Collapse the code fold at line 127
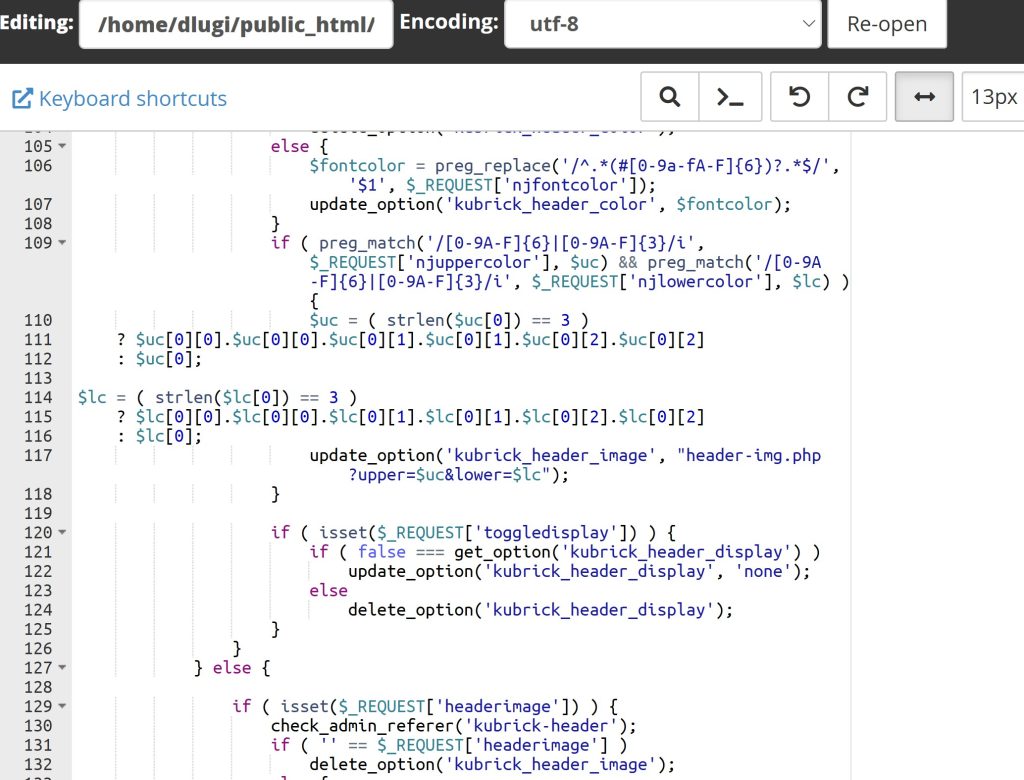 point(62,668)
